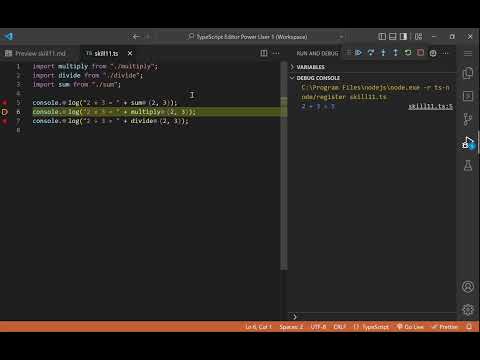Open the Run and Debug more actions menu
480x360 pixels.
pyautogui.click(x=445, y=53)
